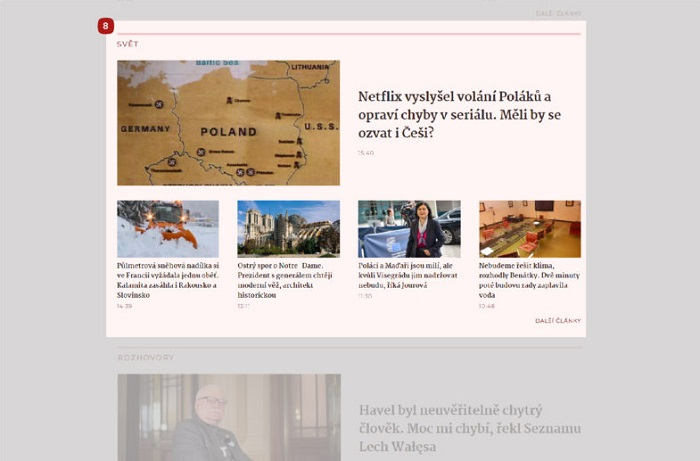This screenshot has height=461, width=700.
Task: Open the Poland map article image
Action: (x=228, y=122)
